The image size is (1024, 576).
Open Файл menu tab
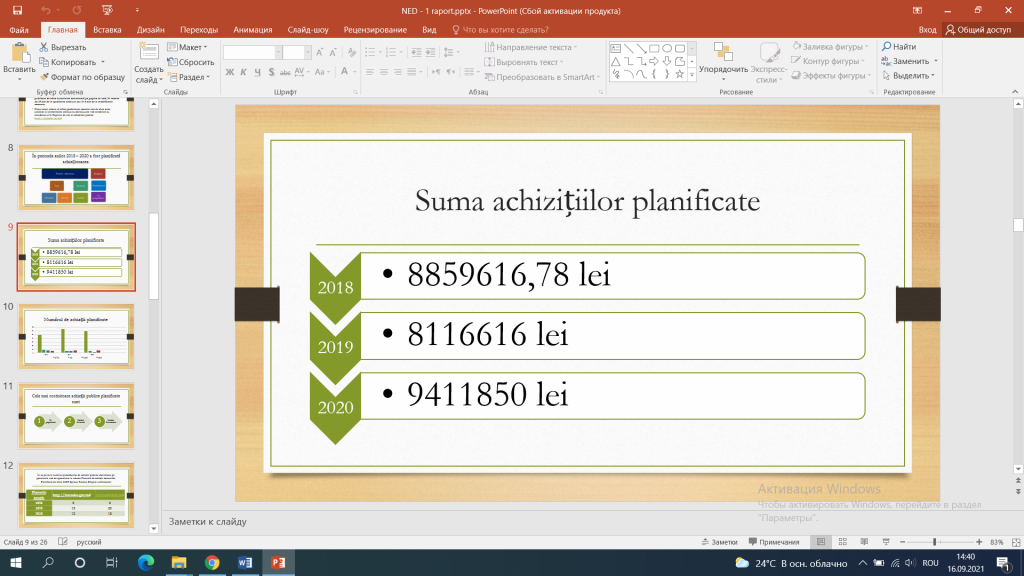(19, 29)
